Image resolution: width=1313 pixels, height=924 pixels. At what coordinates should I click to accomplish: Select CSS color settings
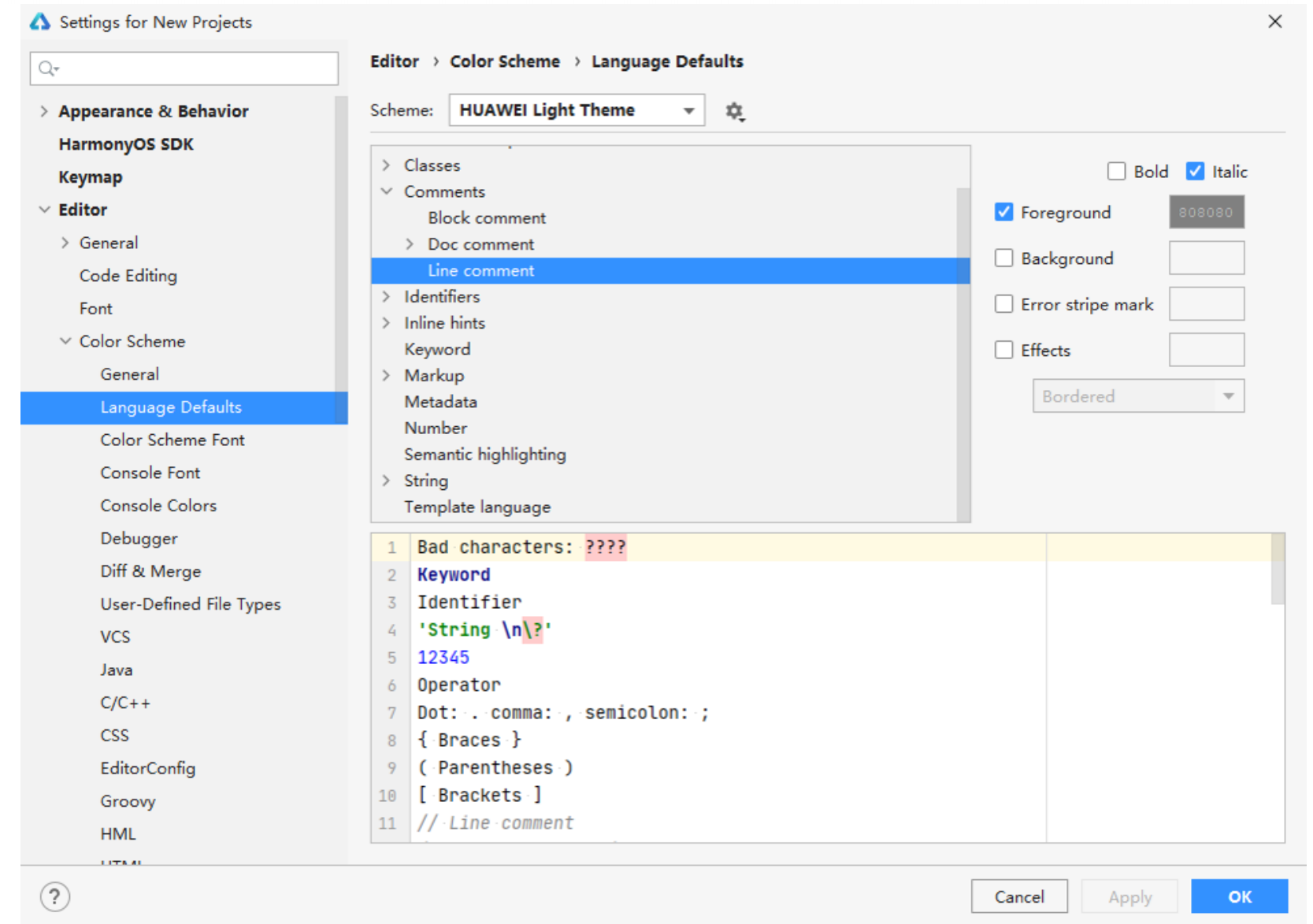[x=114, y=735]
